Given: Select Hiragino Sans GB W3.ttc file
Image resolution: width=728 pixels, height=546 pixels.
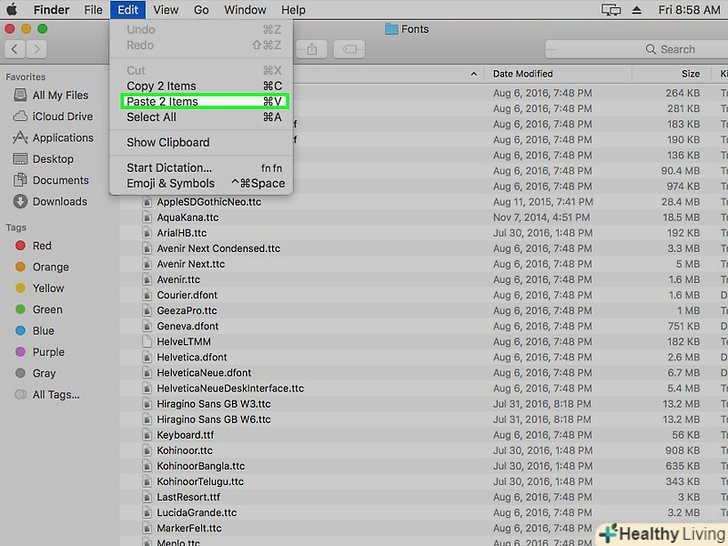Looking at the screenshot, I should tap(214, 404).
